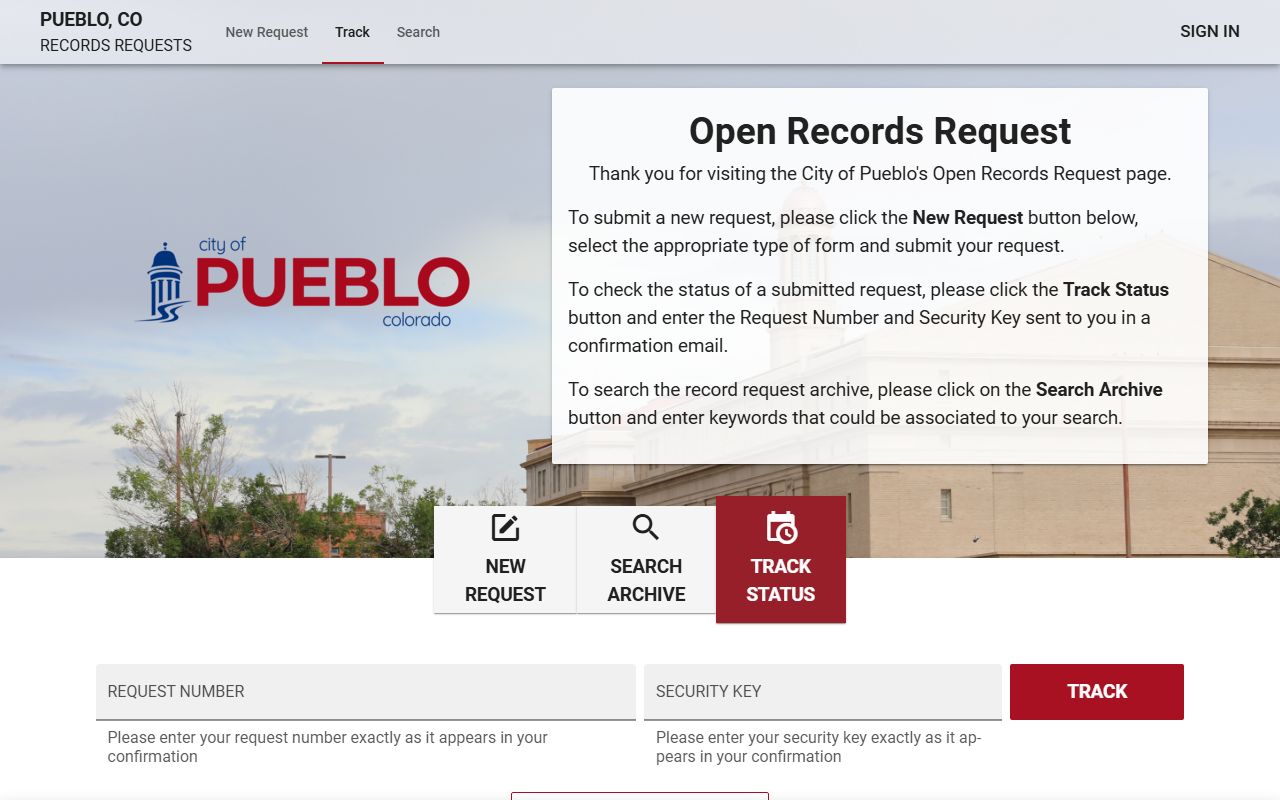Click the security key helper text
Screen dimensions: 1280x800
(819, 747)
